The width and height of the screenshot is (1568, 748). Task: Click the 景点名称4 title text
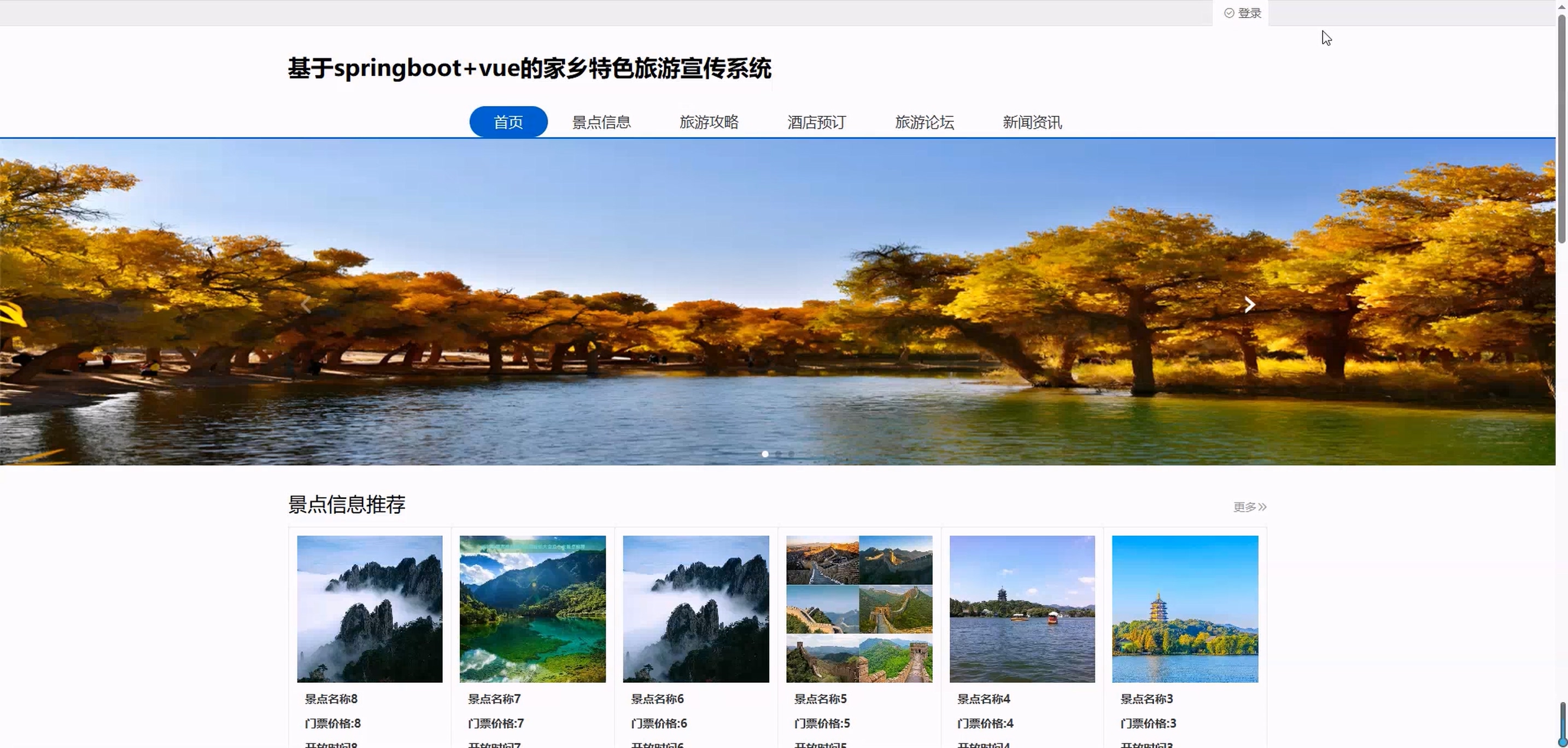[984, 699]
